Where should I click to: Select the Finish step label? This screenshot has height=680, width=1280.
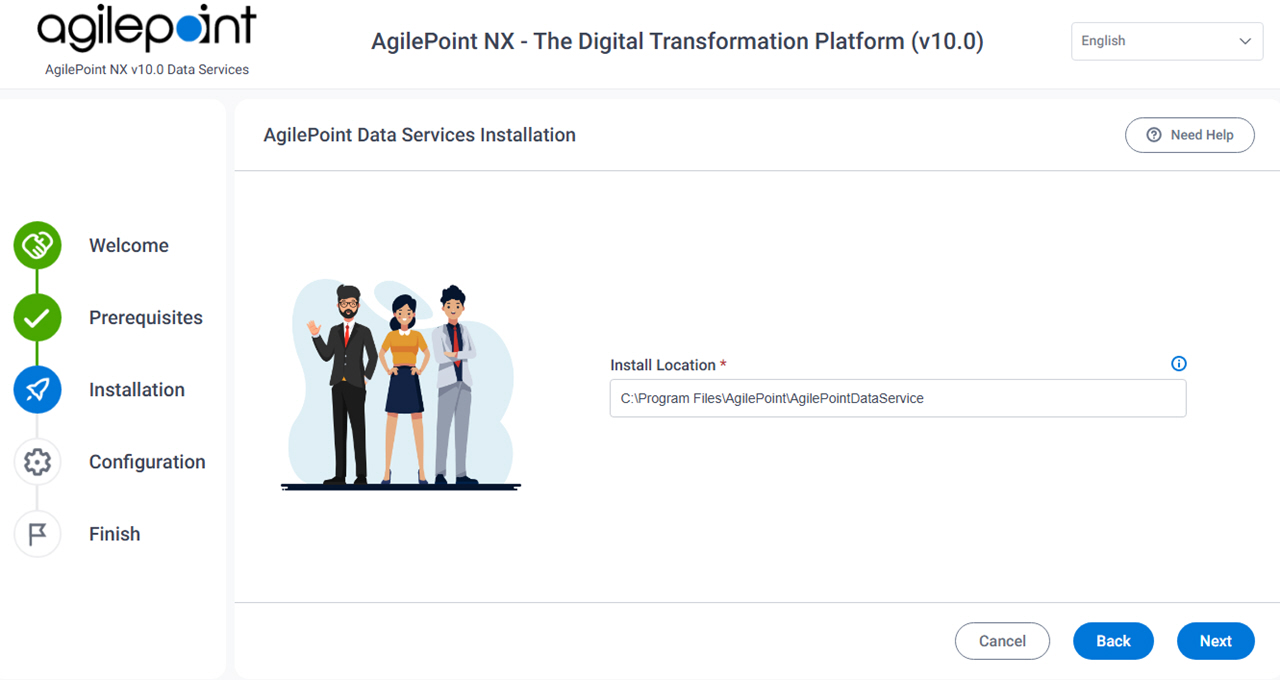[x=115, y=534]
